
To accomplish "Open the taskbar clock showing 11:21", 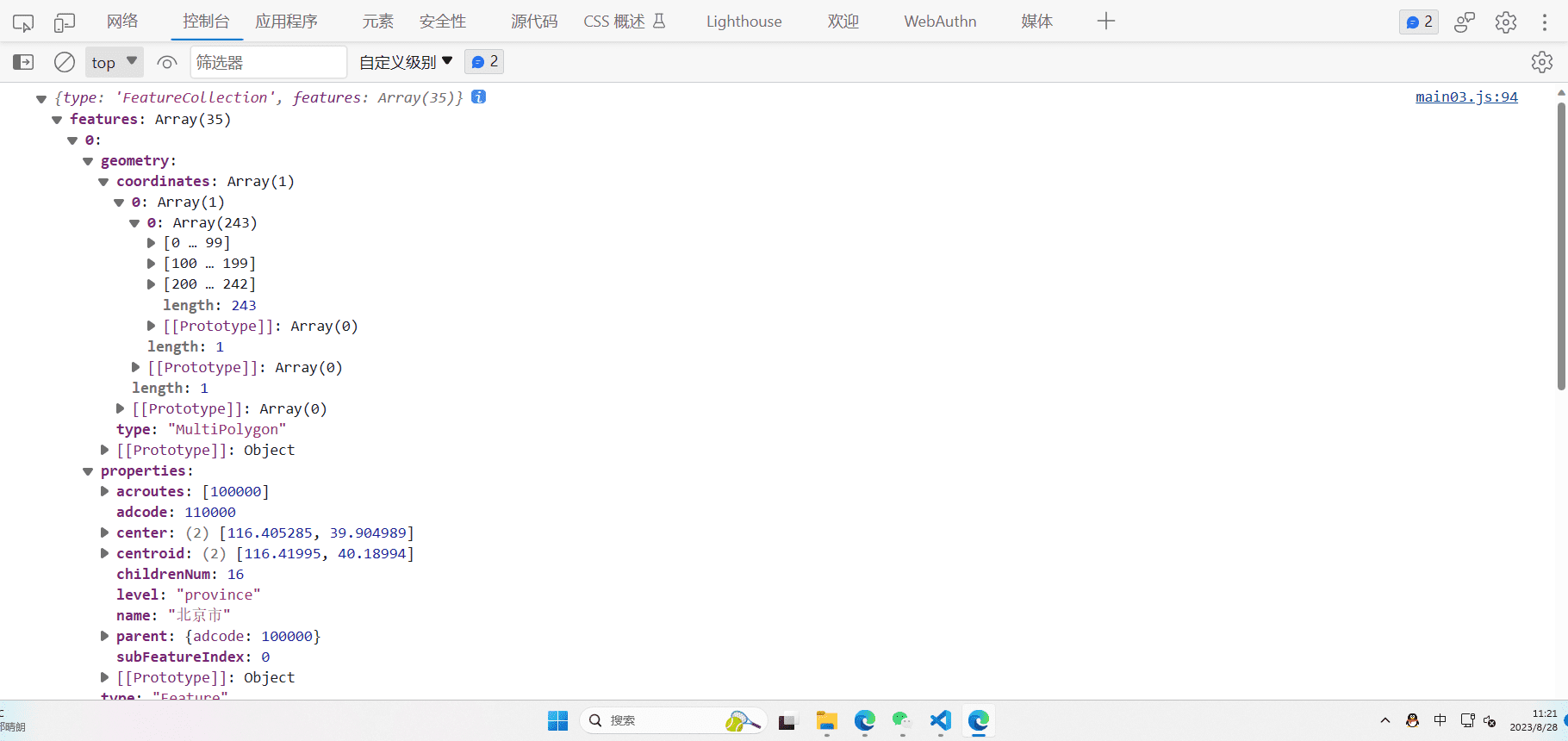I will click(1534, 720).
